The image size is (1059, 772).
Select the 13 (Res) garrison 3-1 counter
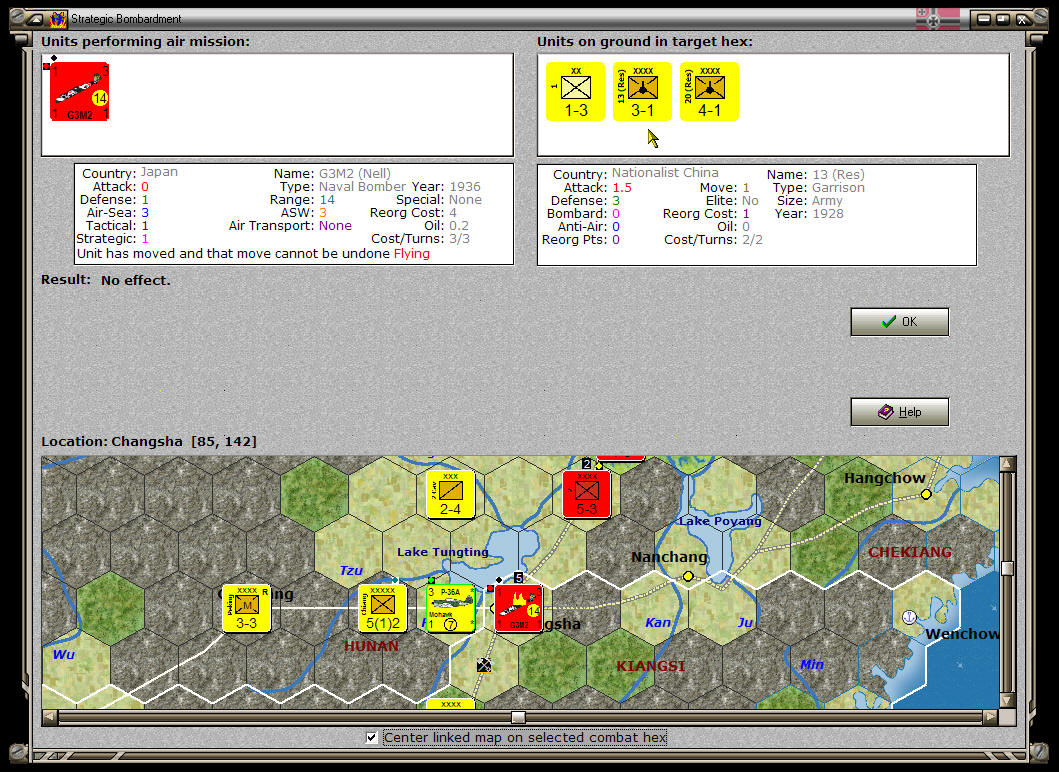[x=642, y=92]
